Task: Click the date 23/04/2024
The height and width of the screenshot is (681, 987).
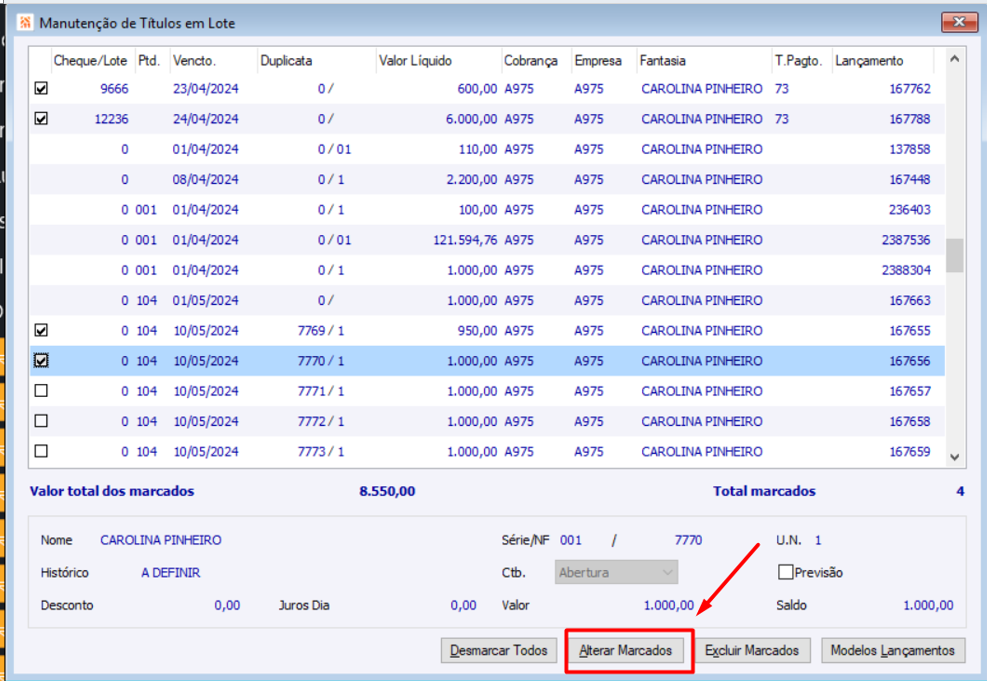Action: click(206, 89)
